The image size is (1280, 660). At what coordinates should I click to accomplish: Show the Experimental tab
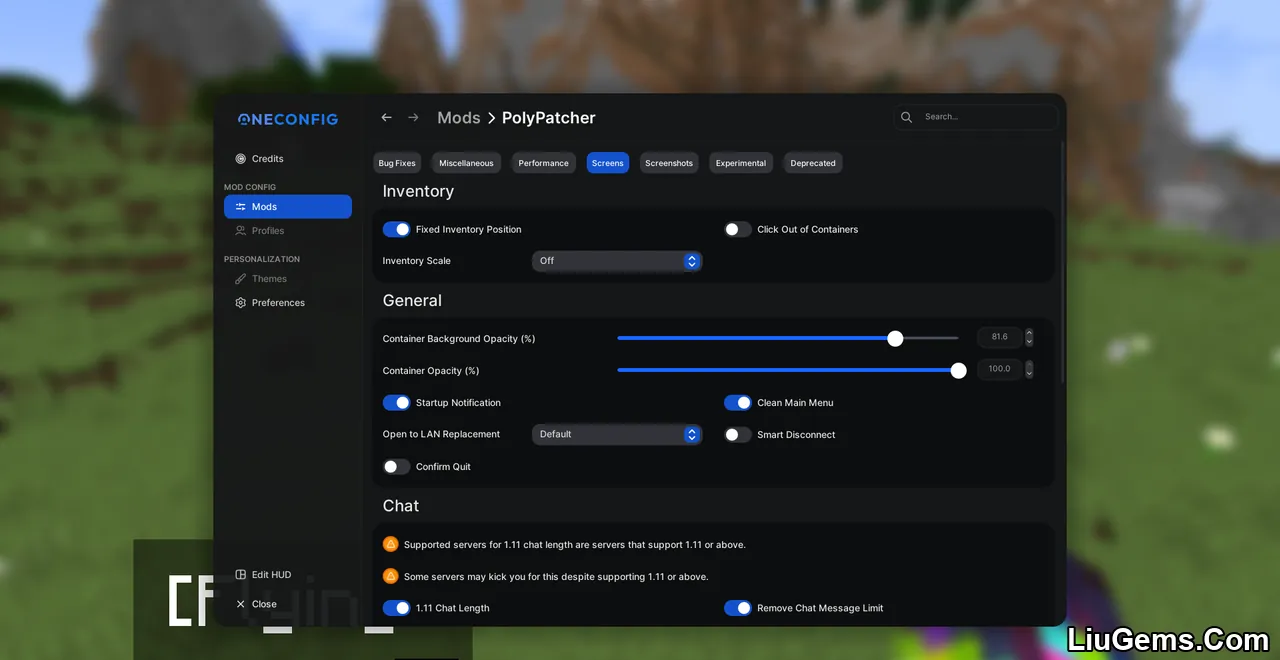[741, 163]
